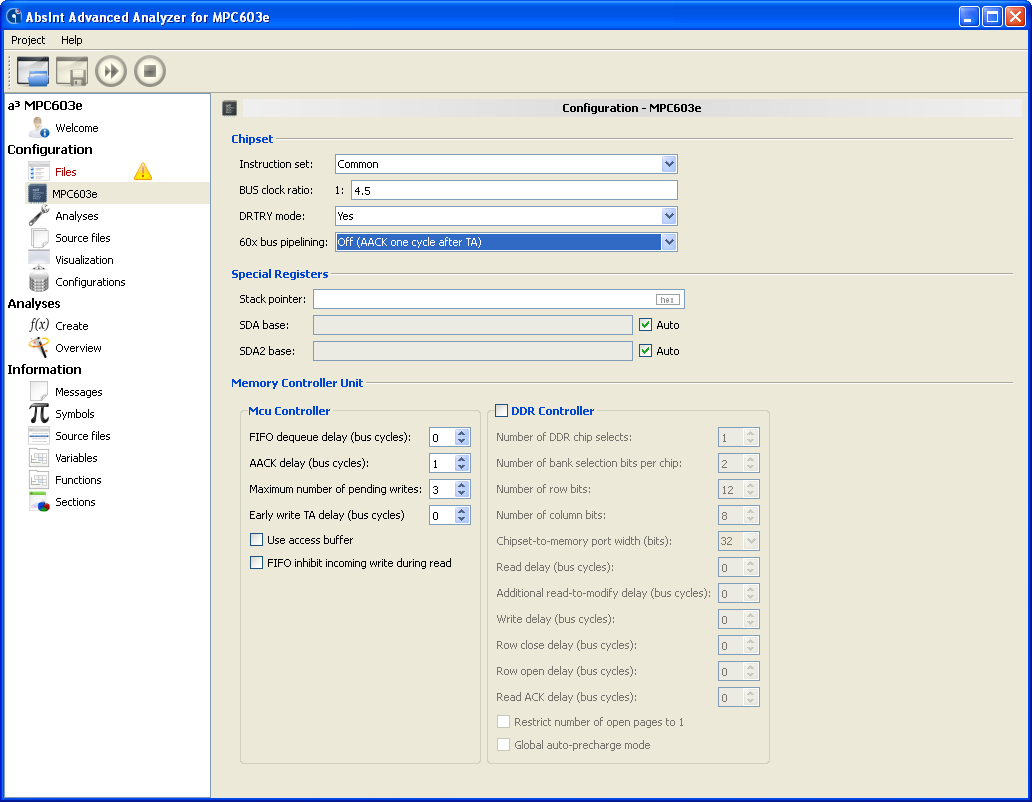
Task: Open Configurations in the sidebar
Action: point(90,282)
